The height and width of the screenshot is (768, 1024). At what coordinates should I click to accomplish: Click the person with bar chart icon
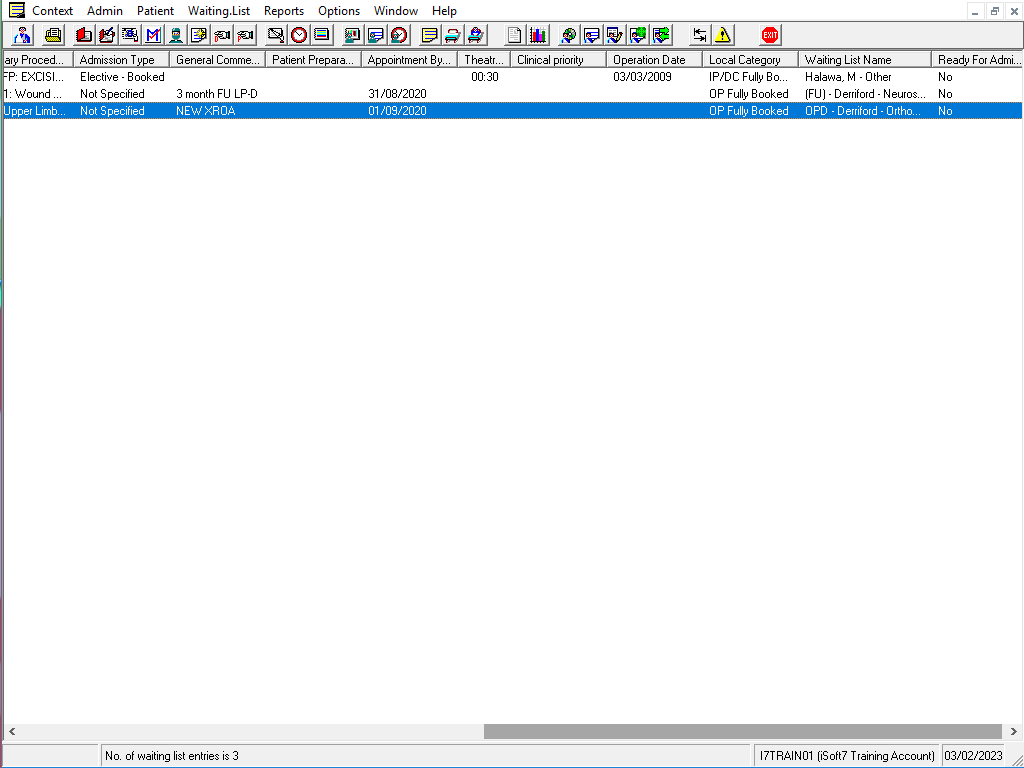pyautogui.click(x=353, y=35)
